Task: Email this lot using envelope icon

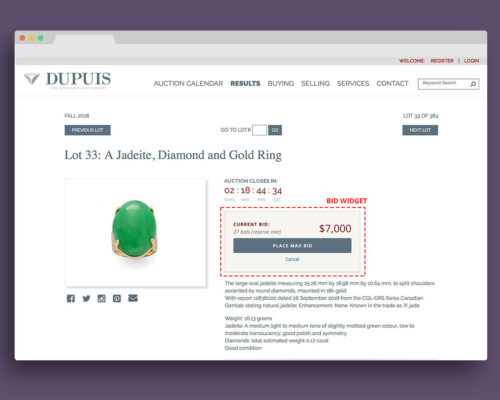Action: (x=133, y=298)
